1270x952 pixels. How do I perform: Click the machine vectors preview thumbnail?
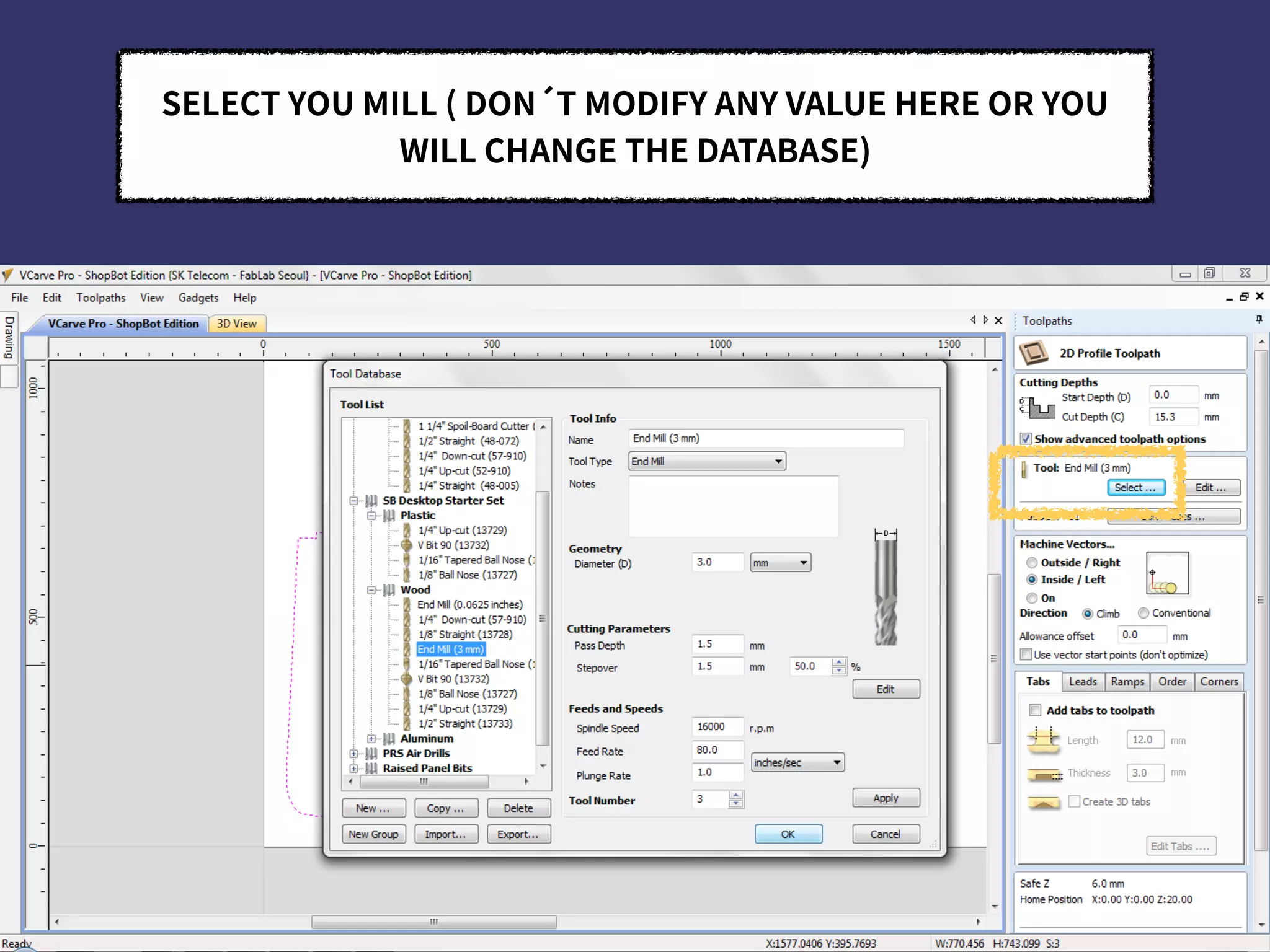click(x=1167, y=573)
